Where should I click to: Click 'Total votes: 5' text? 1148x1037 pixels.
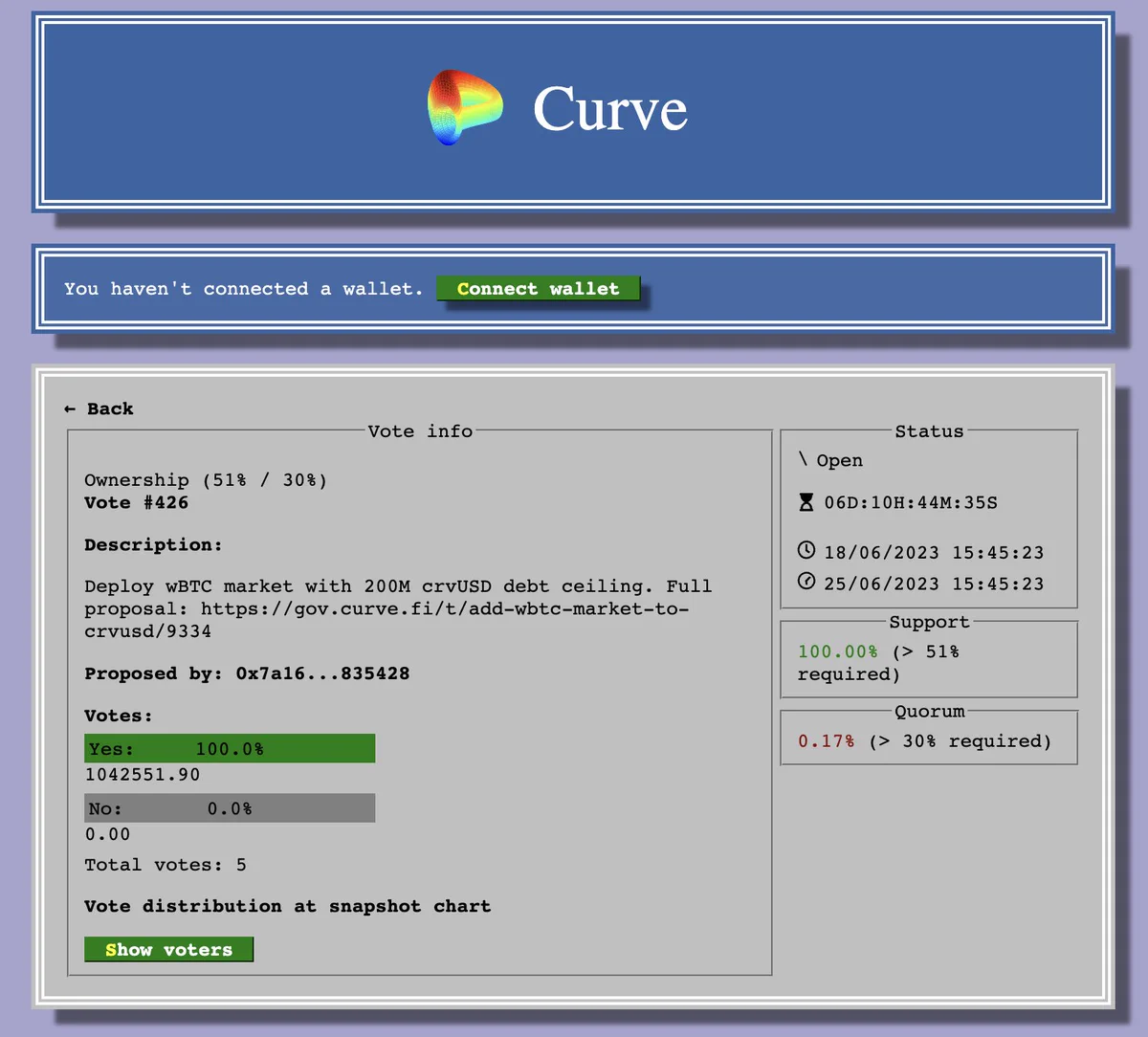(166, 865)
